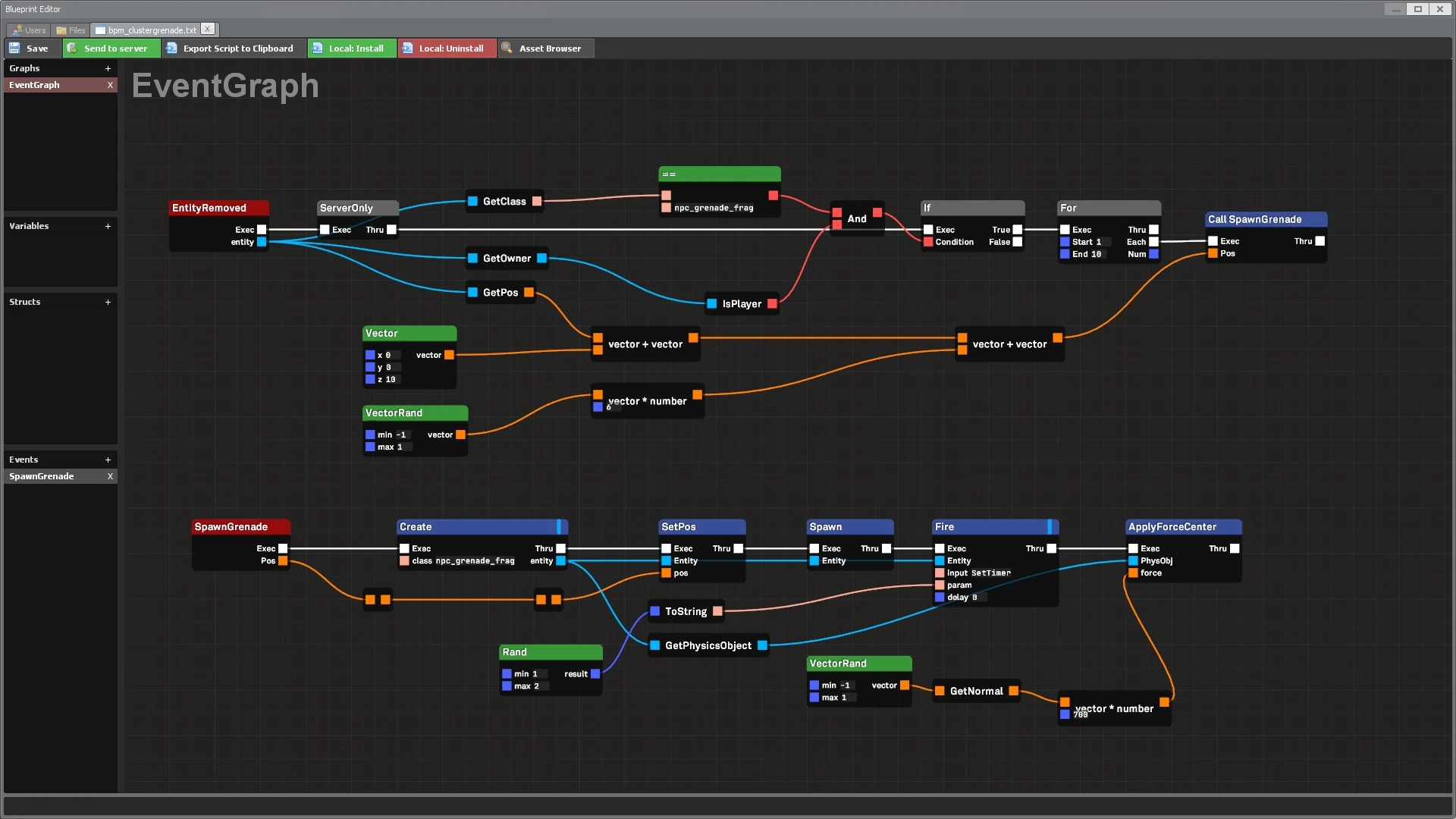Click the Save disk icon
The height and width of the screenshot is (819, 1456).
click(14, 48)
